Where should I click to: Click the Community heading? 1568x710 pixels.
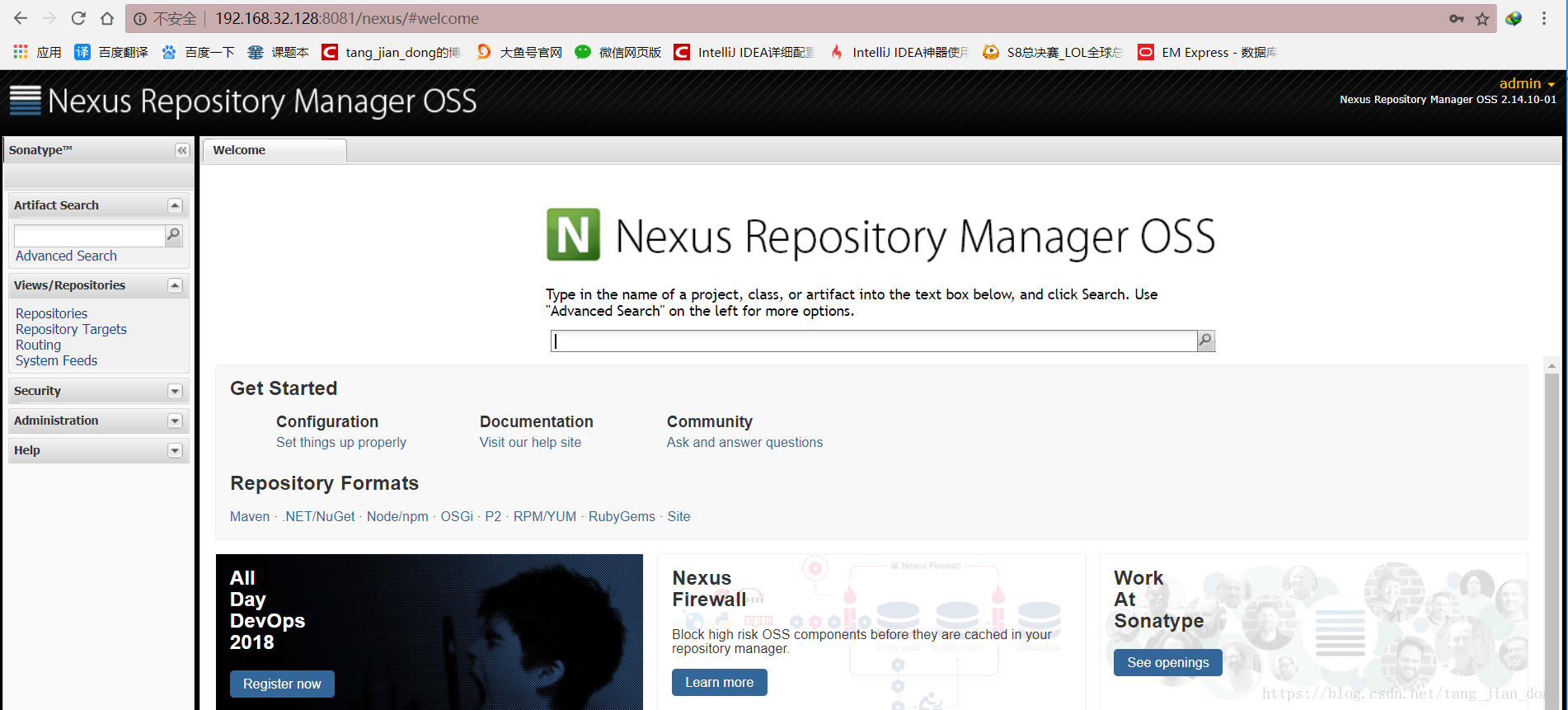click(x=710, y=421)
